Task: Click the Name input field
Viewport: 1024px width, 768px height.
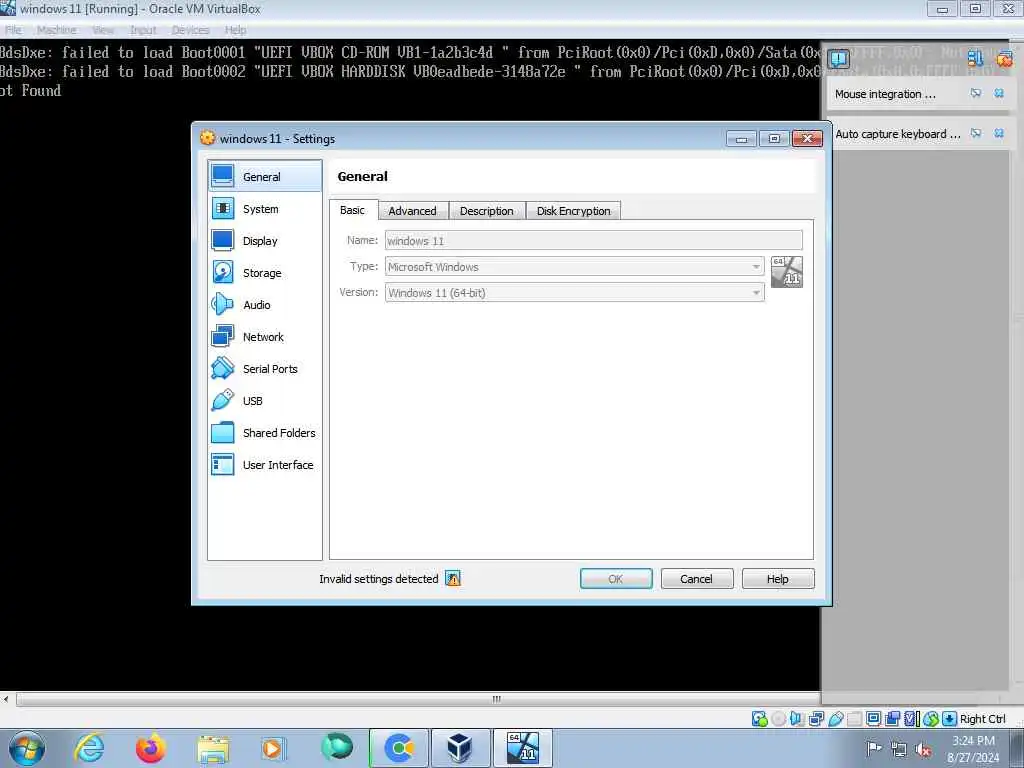Action: click(x=594, y=240)
